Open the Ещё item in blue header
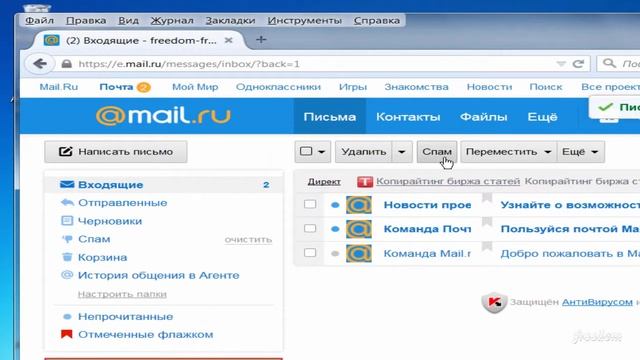The width and height of the screenshot is (640, 360). point(542,117)
